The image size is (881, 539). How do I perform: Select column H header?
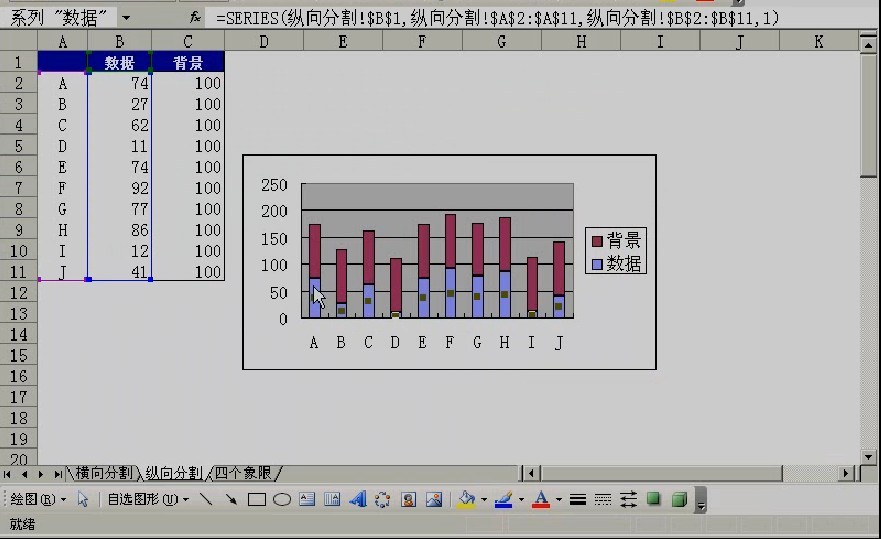click(x=581, y=42)
